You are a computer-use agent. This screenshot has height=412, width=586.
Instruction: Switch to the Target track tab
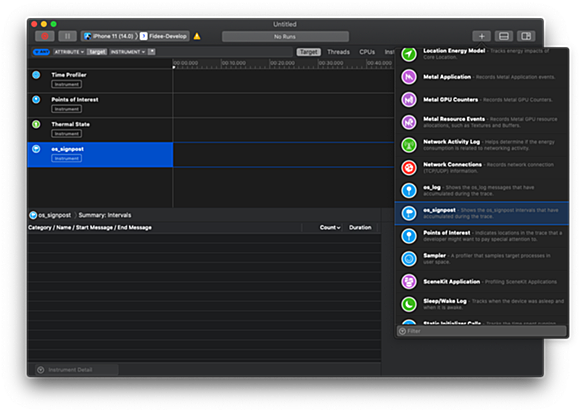308,52
